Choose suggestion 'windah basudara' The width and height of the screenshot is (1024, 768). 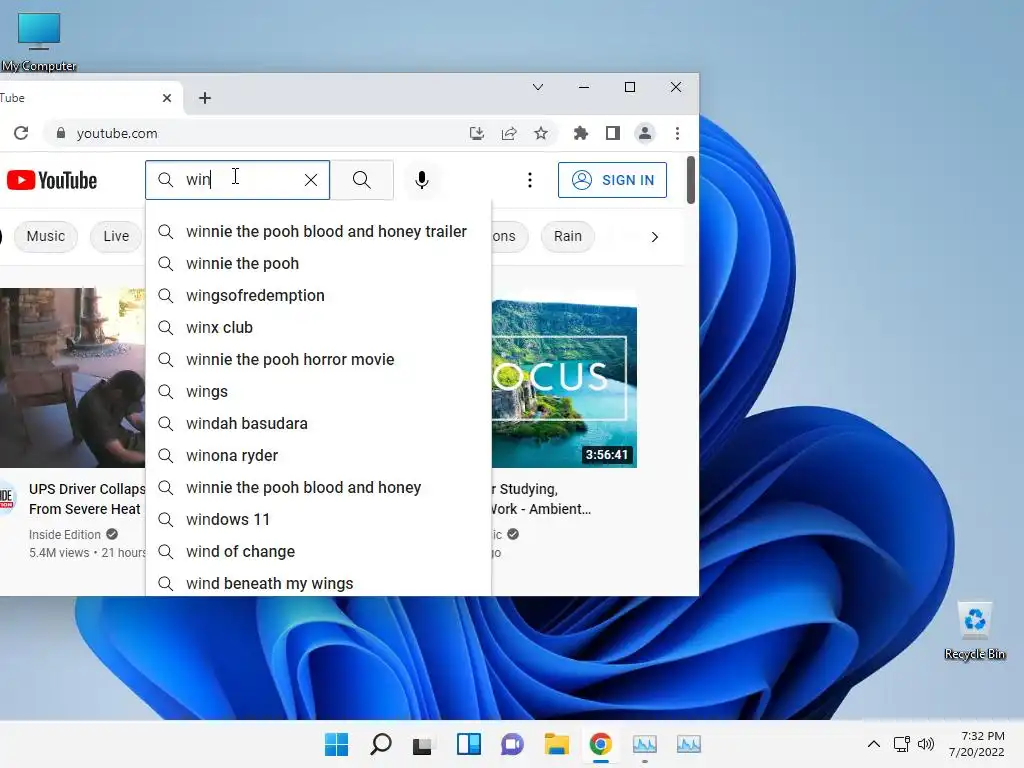(x=319, y=423)
